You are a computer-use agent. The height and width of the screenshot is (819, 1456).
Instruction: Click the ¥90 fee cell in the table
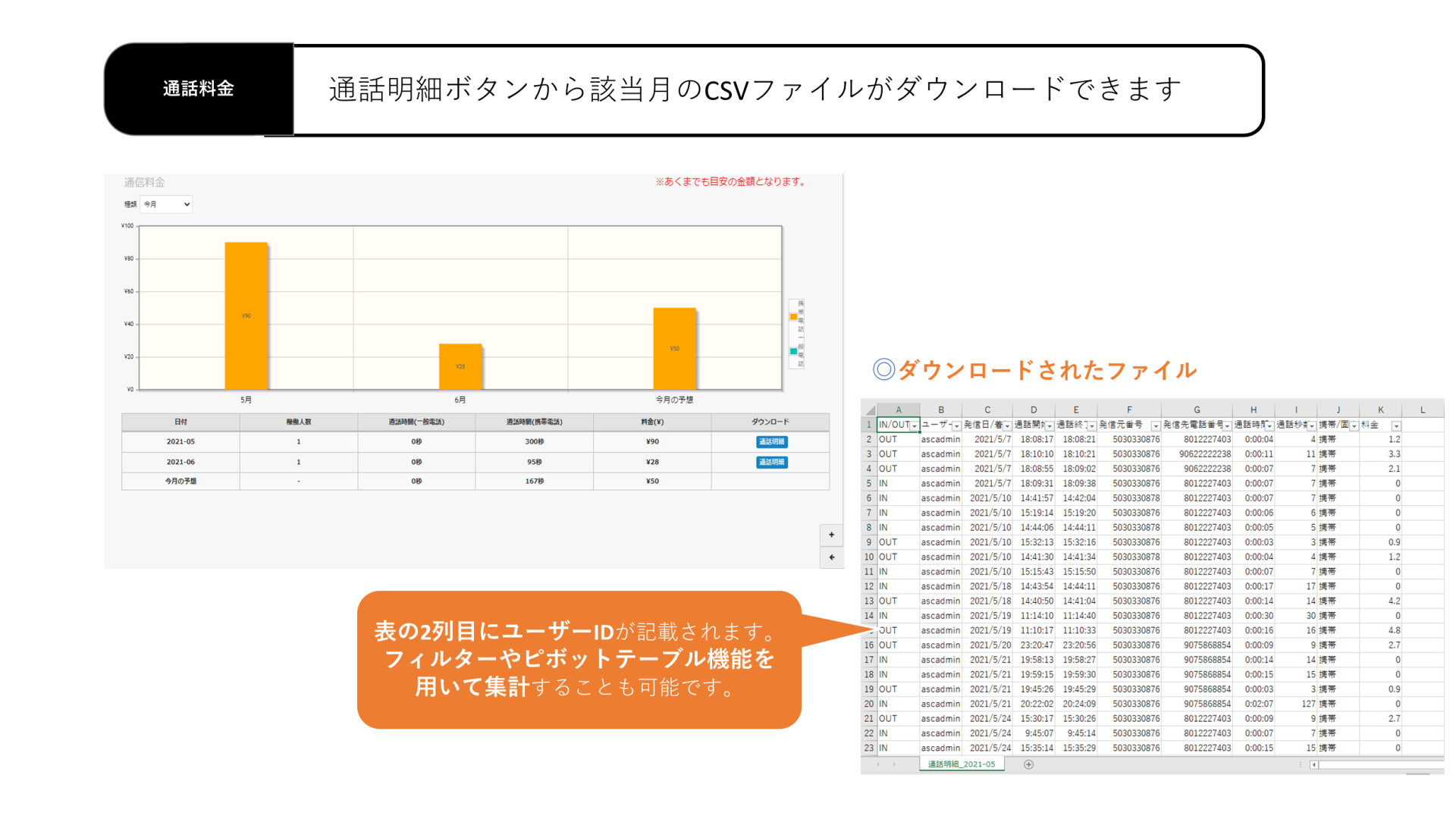[652, 441]
